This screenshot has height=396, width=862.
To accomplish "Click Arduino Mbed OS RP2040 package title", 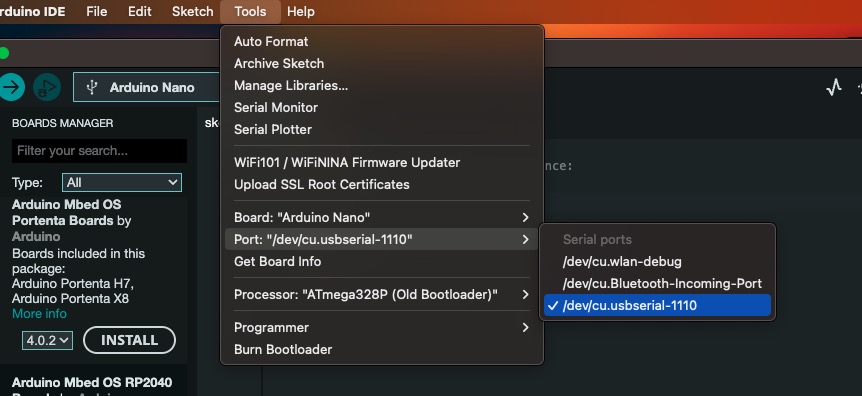I will (x=92, y=382).
